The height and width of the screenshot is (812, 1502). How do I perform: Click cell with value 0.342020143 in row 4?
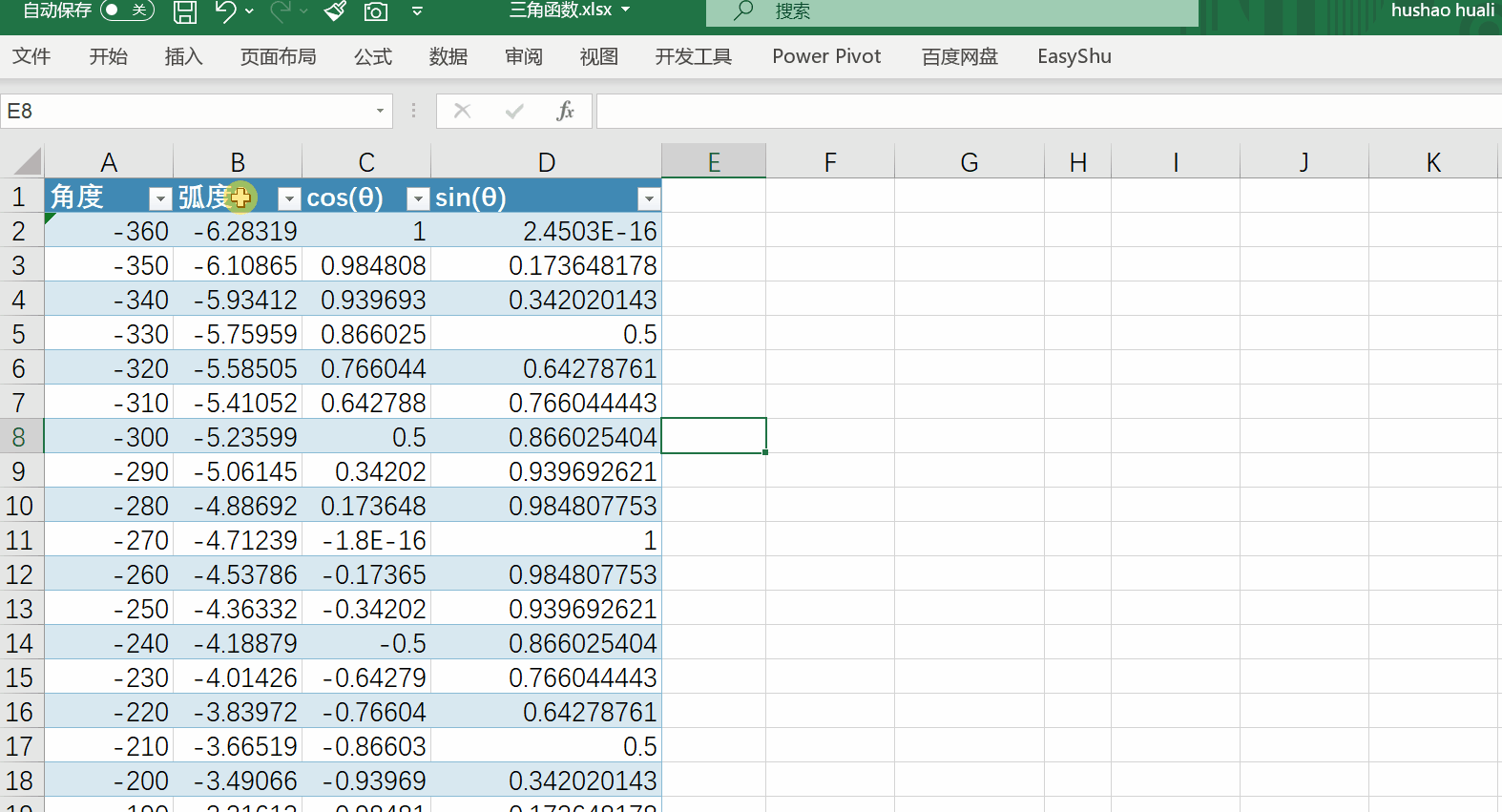[546, 300]
